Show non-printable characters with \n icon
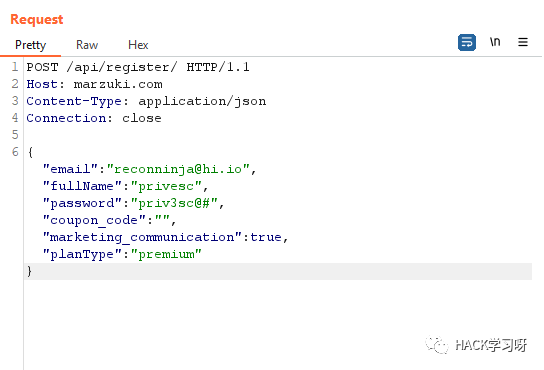Image resolution: width=544 pixels, height=370 pixels. click(x=495, y=42)
